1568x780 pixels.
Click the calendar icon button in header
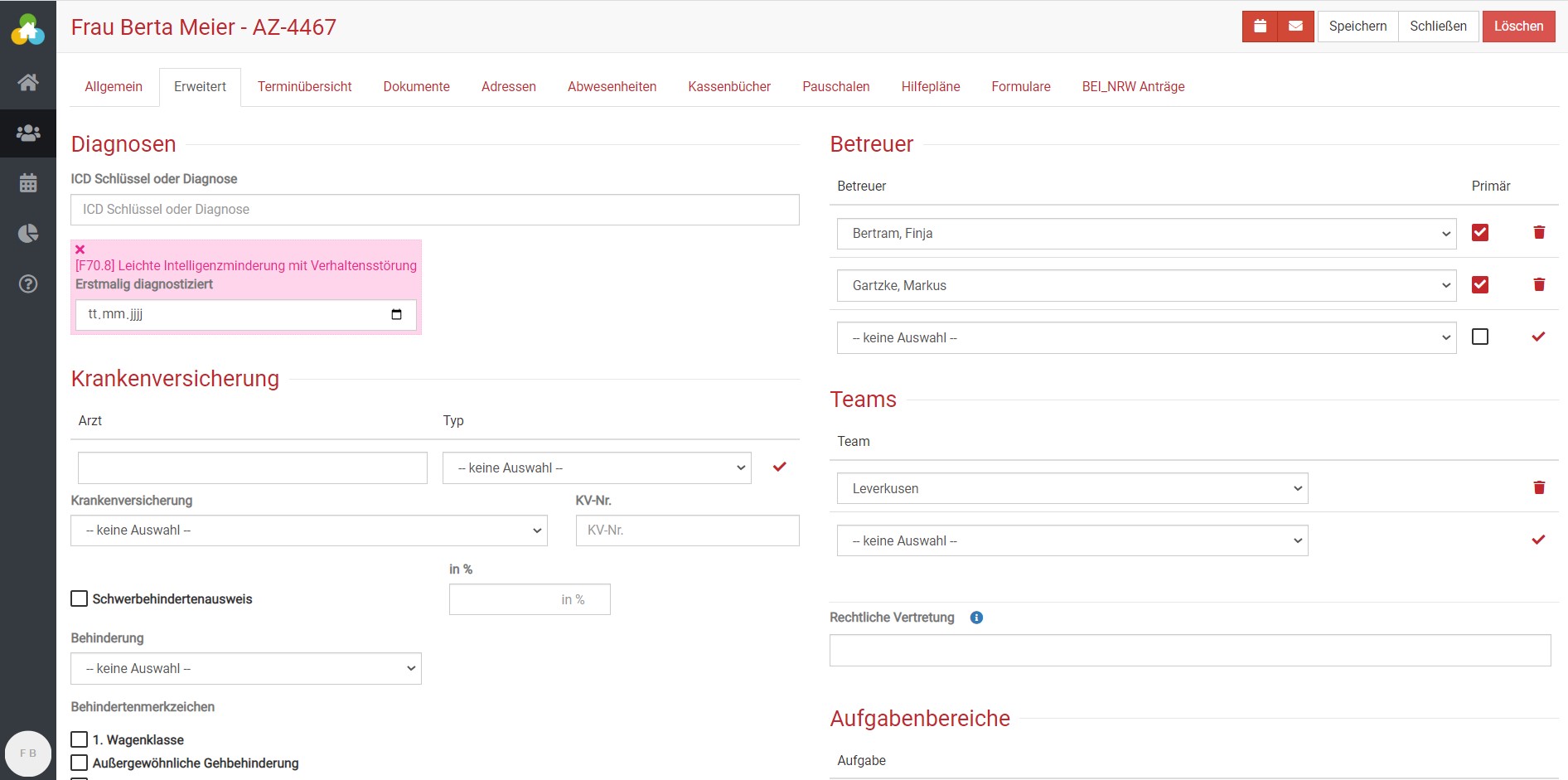(x=1260, y=27)
